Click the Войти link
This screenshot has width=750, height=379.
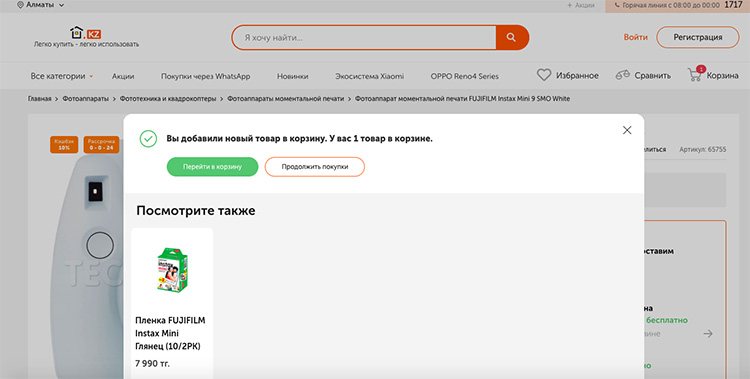click(x=635, y=37)
